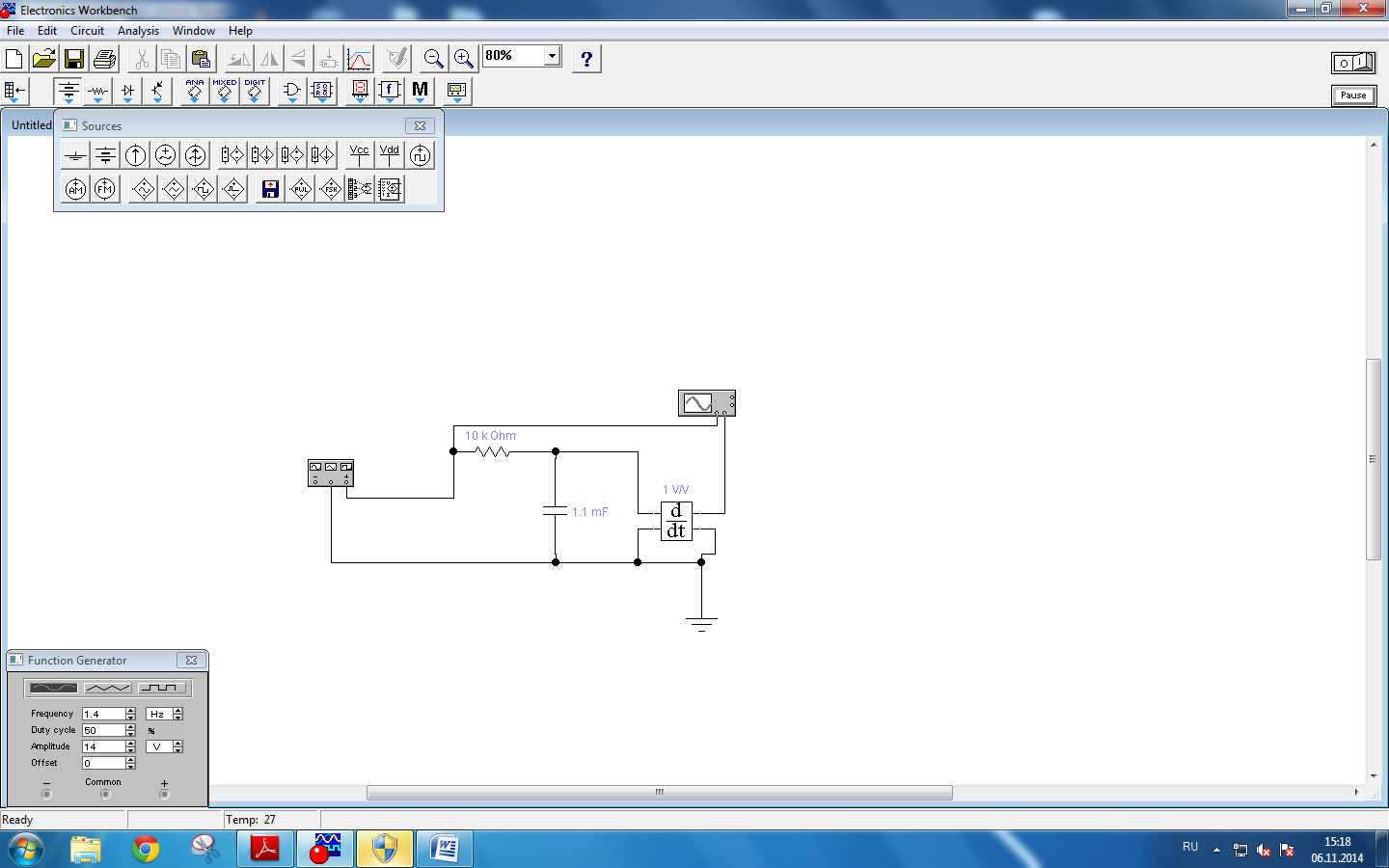Adjust the Offset value stepper

[130, 763]
